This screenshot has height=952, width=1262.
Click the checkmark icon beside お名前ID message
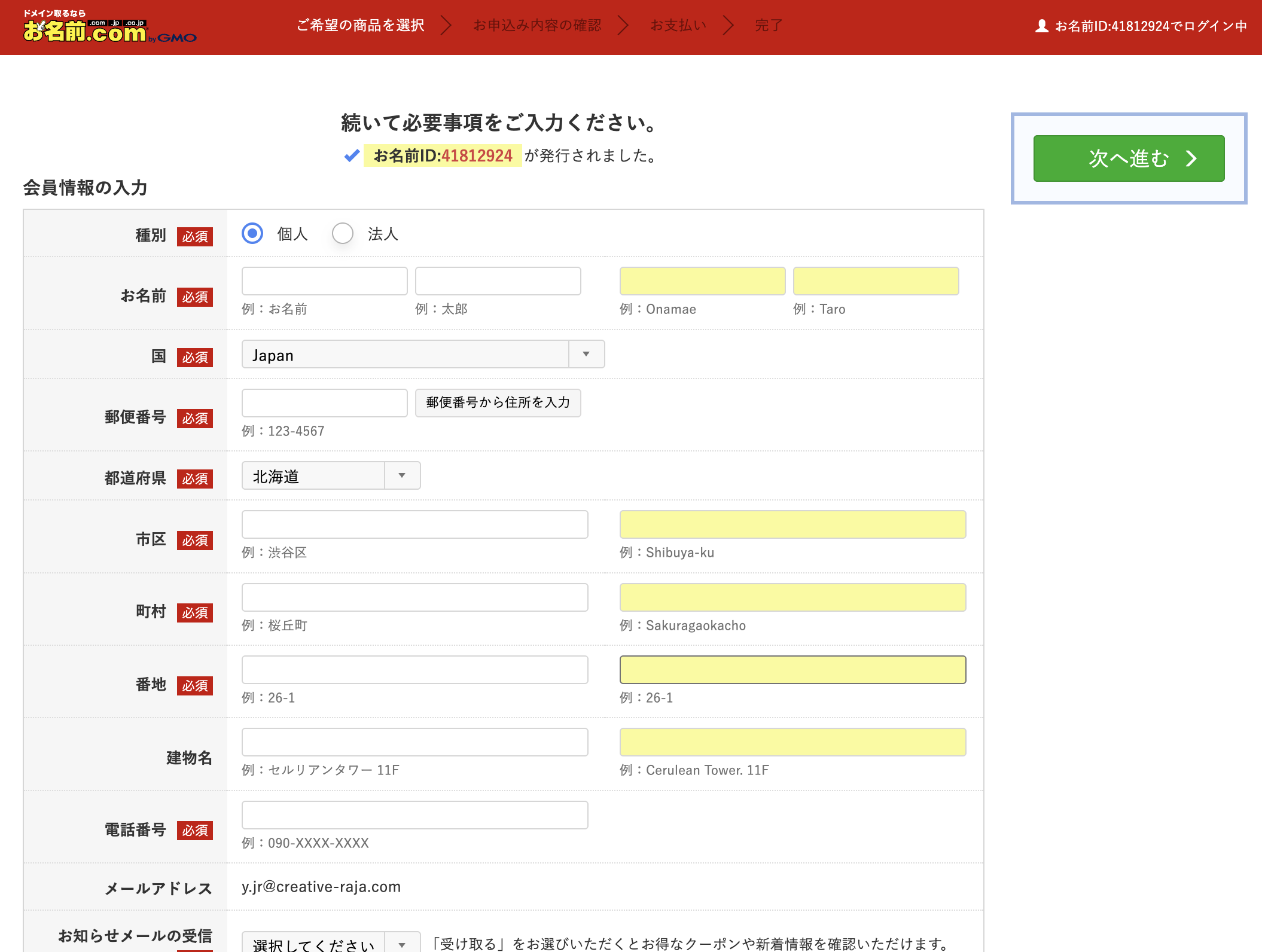[352, 156]
